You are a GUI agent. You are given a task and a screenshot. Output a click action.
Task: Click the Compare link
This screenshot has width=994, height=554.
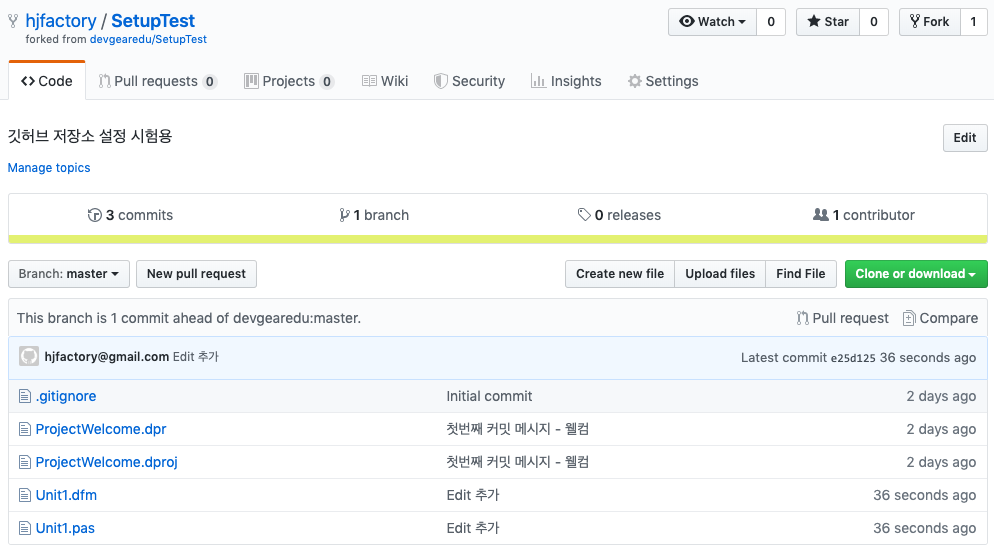tap(941, 318)
